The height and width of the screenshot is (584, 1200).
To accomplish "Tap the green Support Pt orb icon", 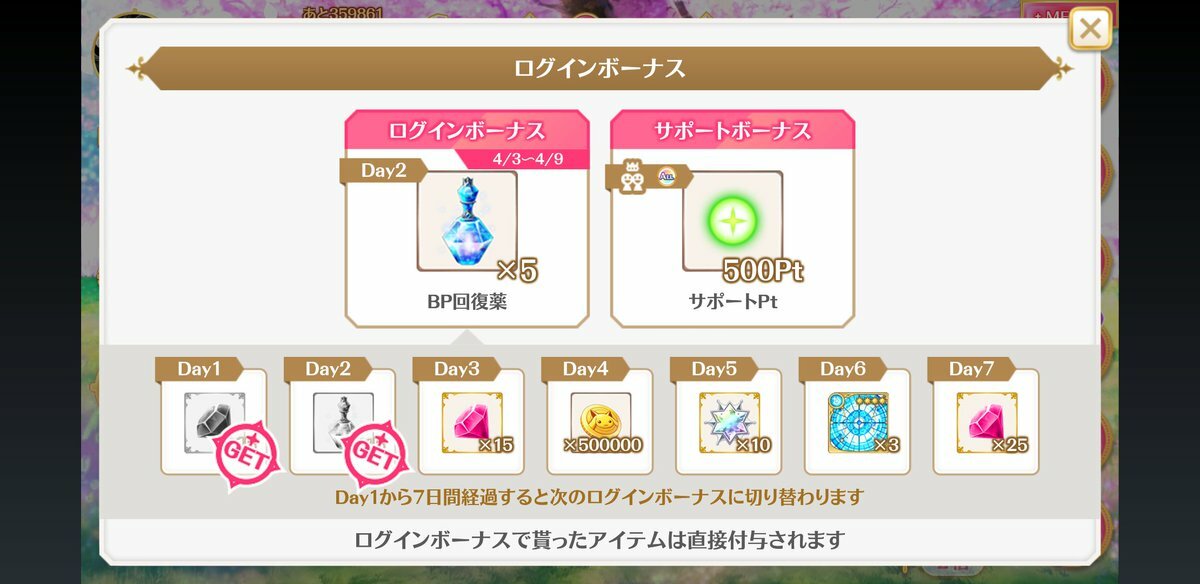I will [x=733, y=221].
